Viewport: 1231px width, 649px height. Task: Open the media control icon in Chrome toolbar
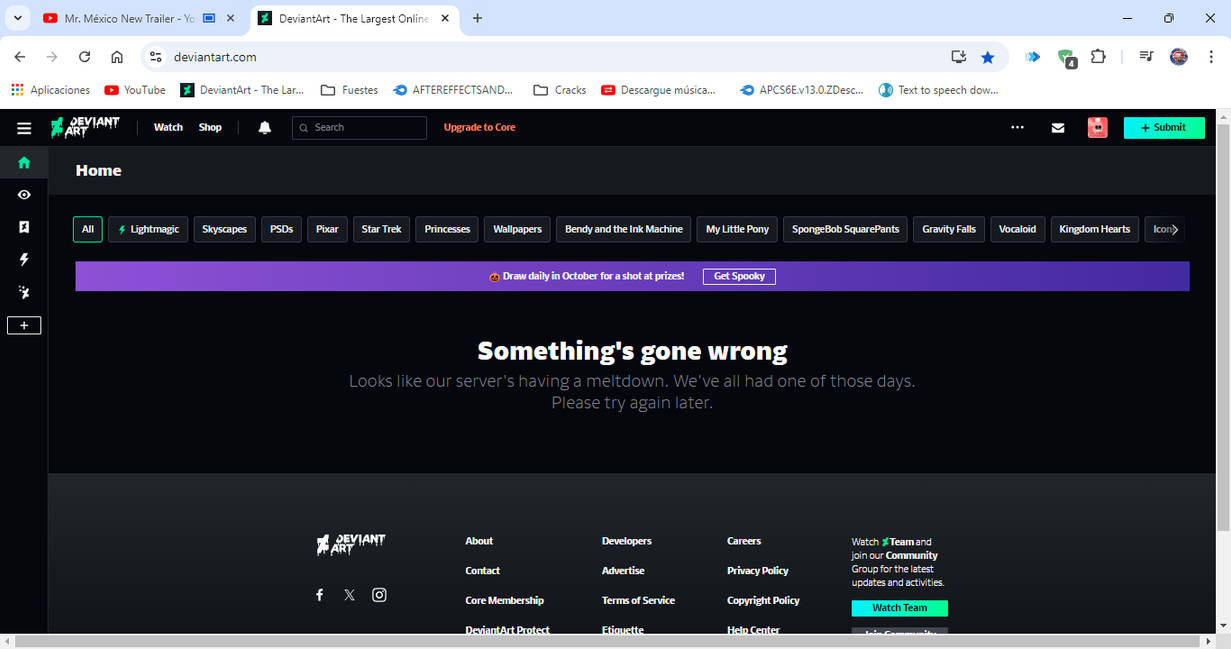click(x=1146, y=57)
